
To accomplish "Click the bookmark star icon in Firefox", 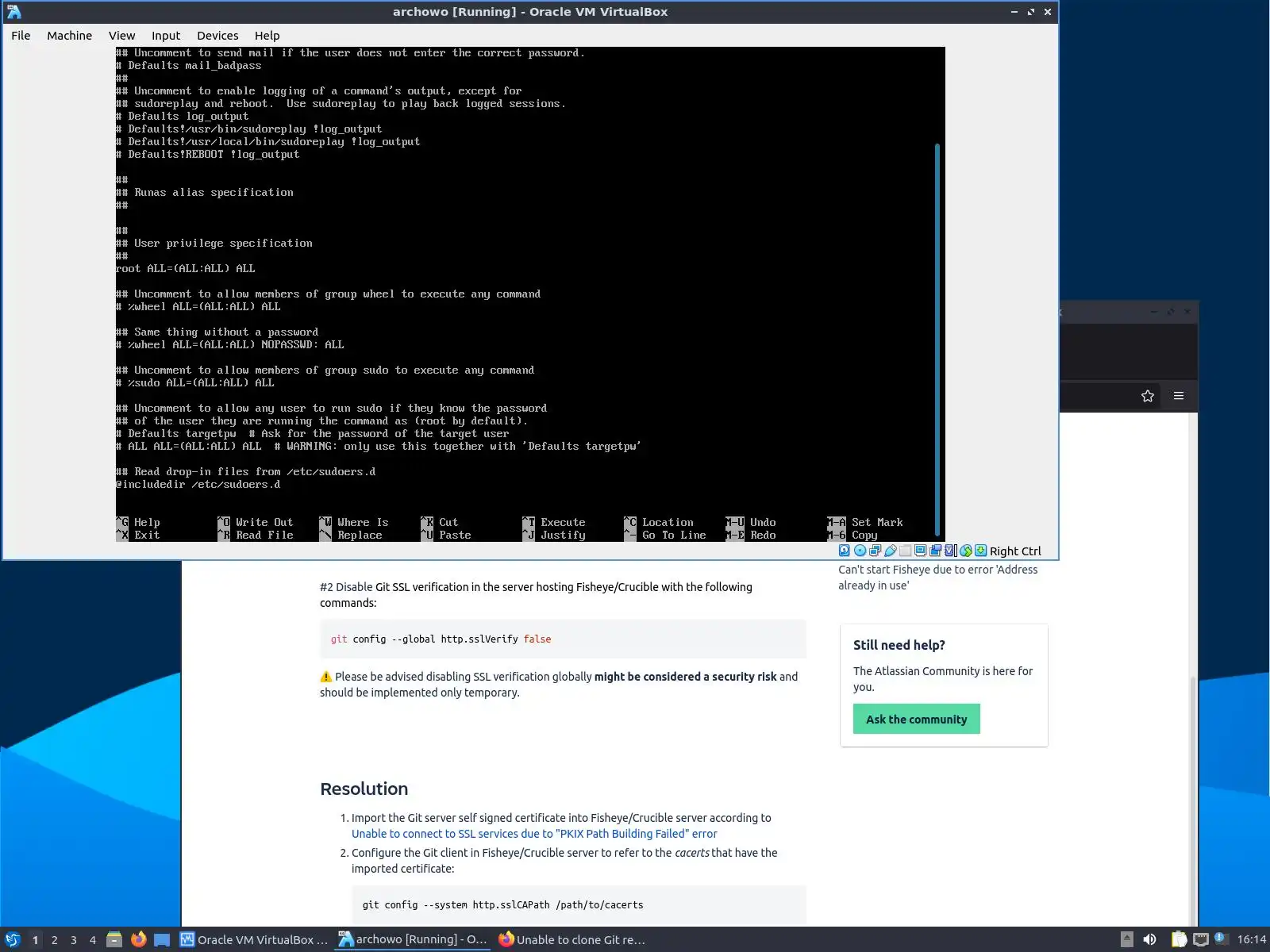I will [1147, 396].
